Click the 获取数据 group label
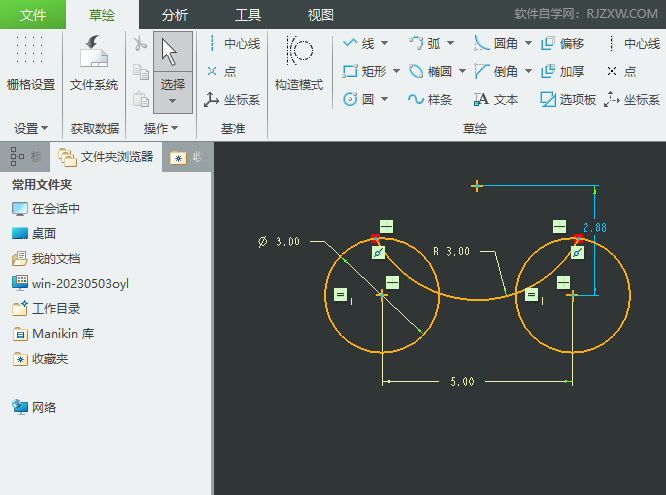Viewport: 666px width, 495px height. tap(94, 128)
